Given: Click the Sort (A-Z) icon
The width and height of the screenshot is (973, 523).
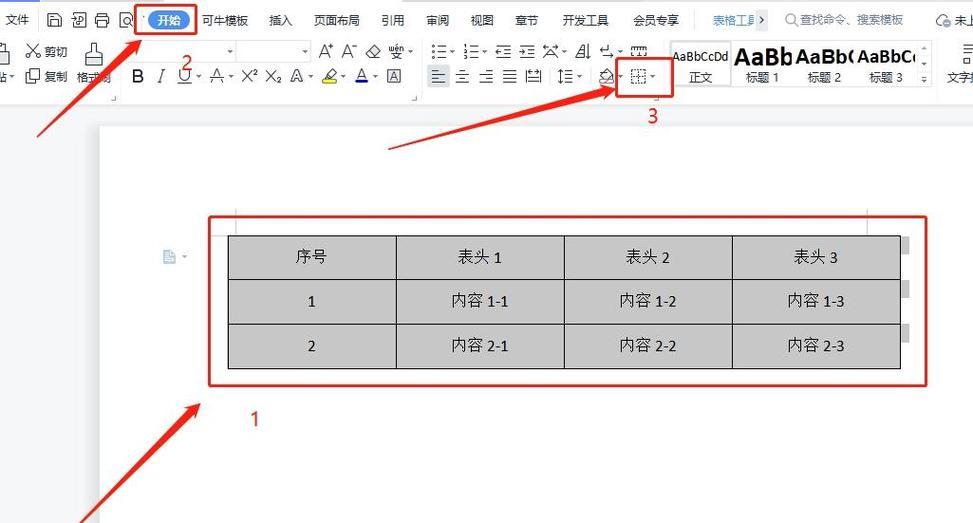Looking at the screenshot, I should pos(583,51).
